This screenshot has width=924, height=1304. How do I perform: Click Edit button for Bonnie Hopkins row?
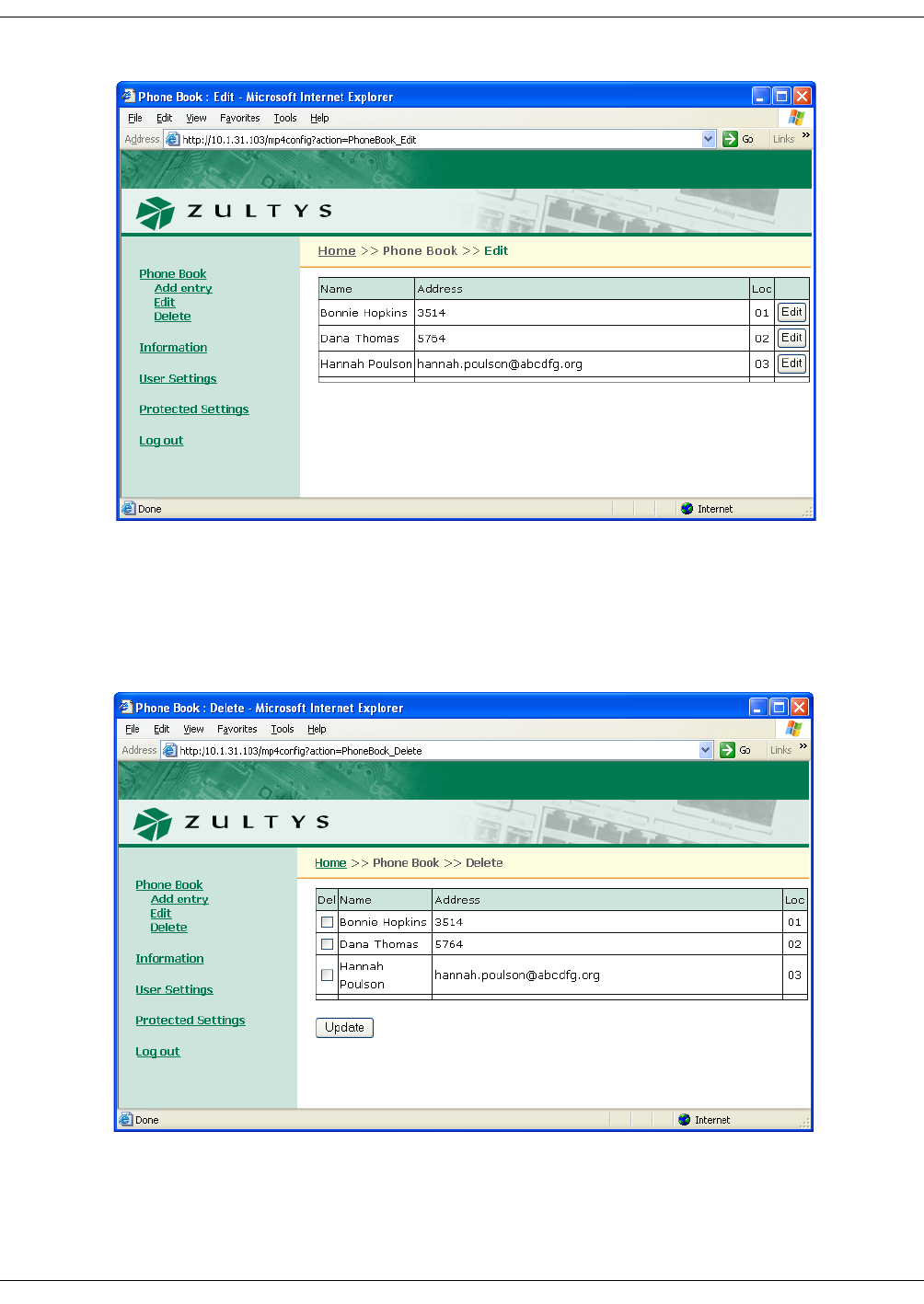point(791,313)
